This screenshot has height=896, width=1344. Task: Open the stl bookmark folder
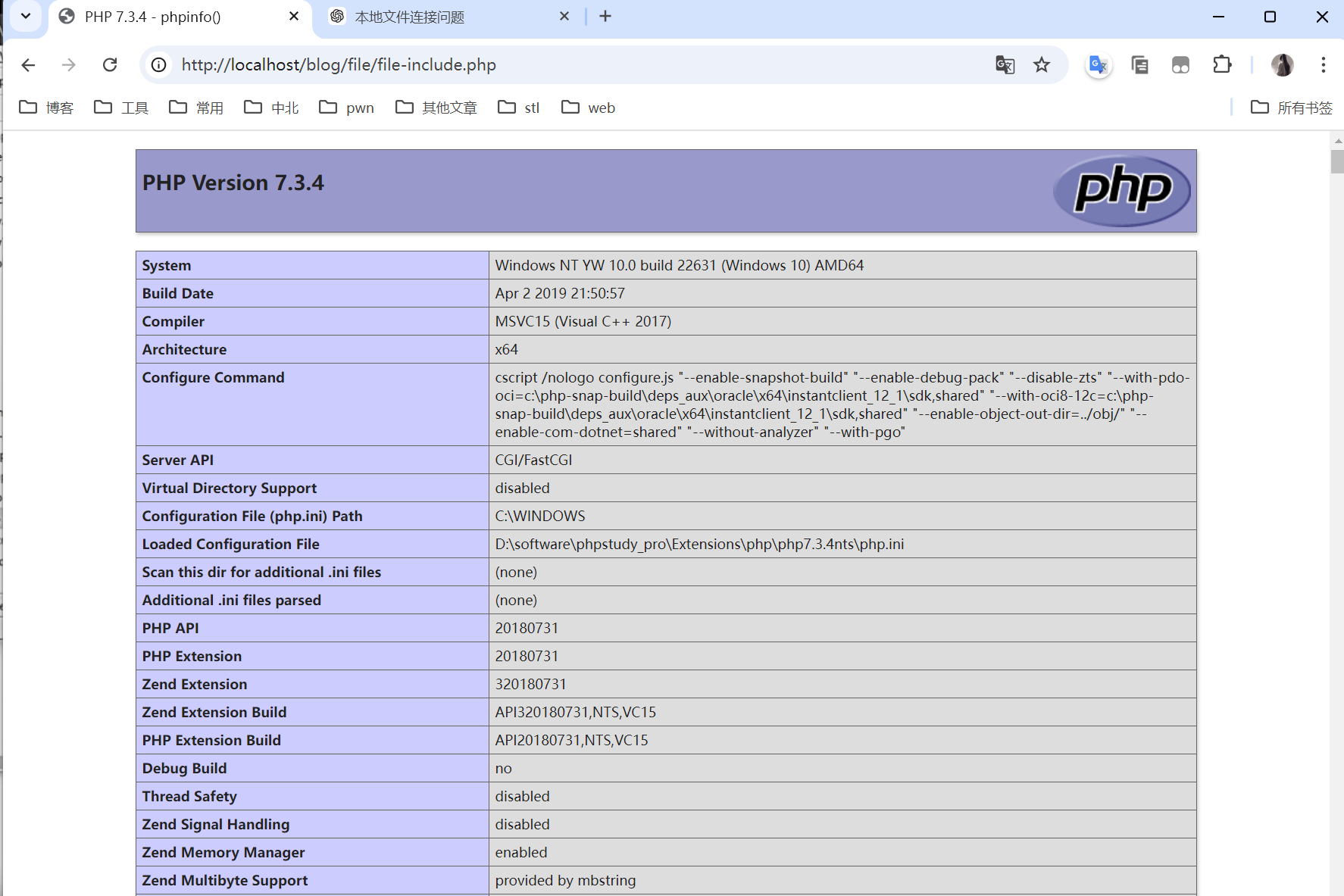519,108
